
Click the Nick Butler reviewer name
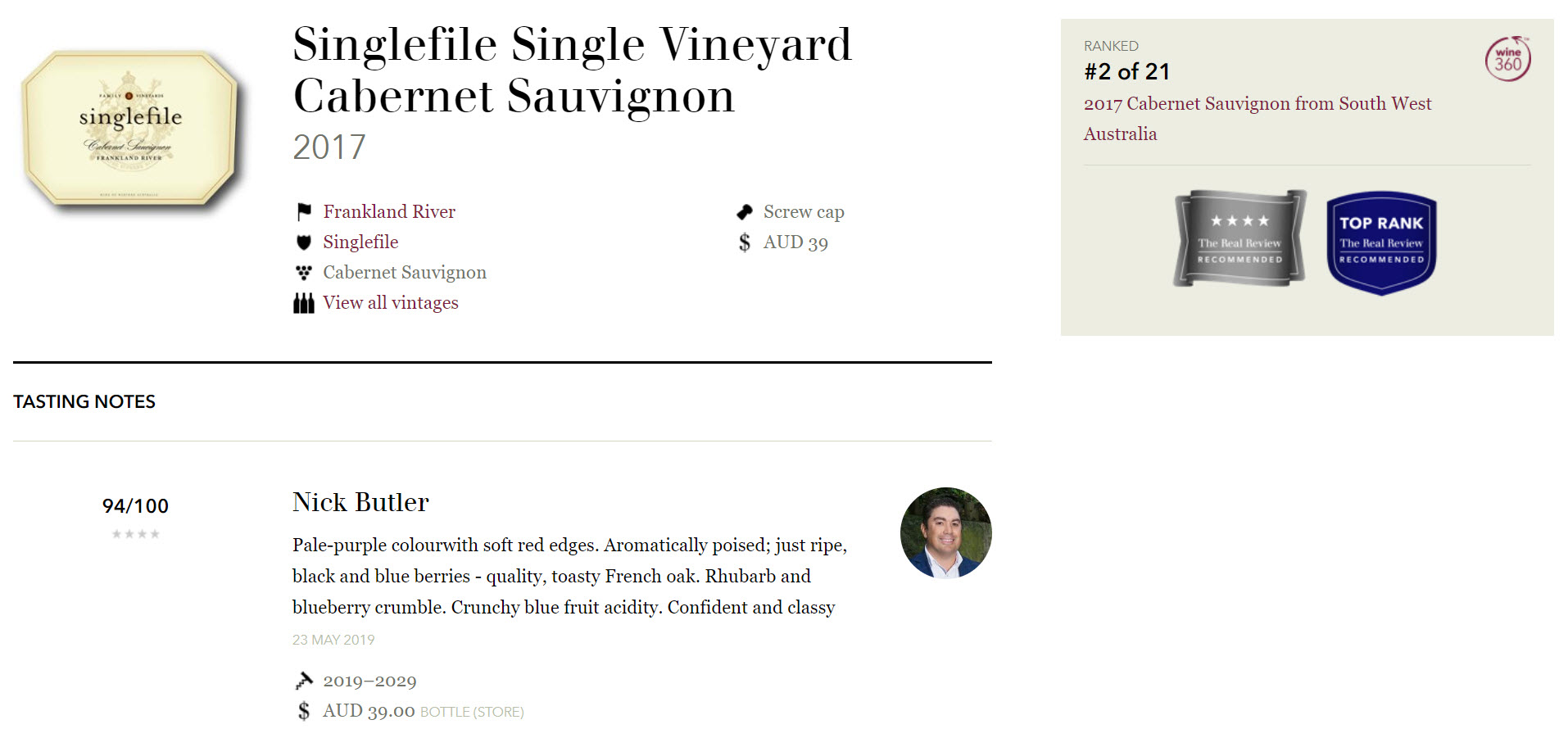click(360, 502)
